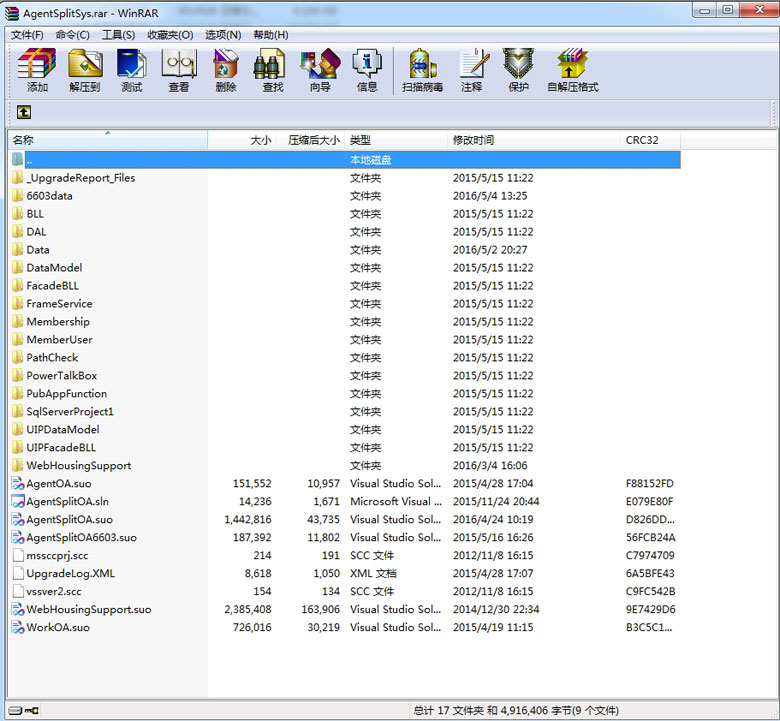Run the Test (测试) archive tool
780x721 pixels.
132,70
